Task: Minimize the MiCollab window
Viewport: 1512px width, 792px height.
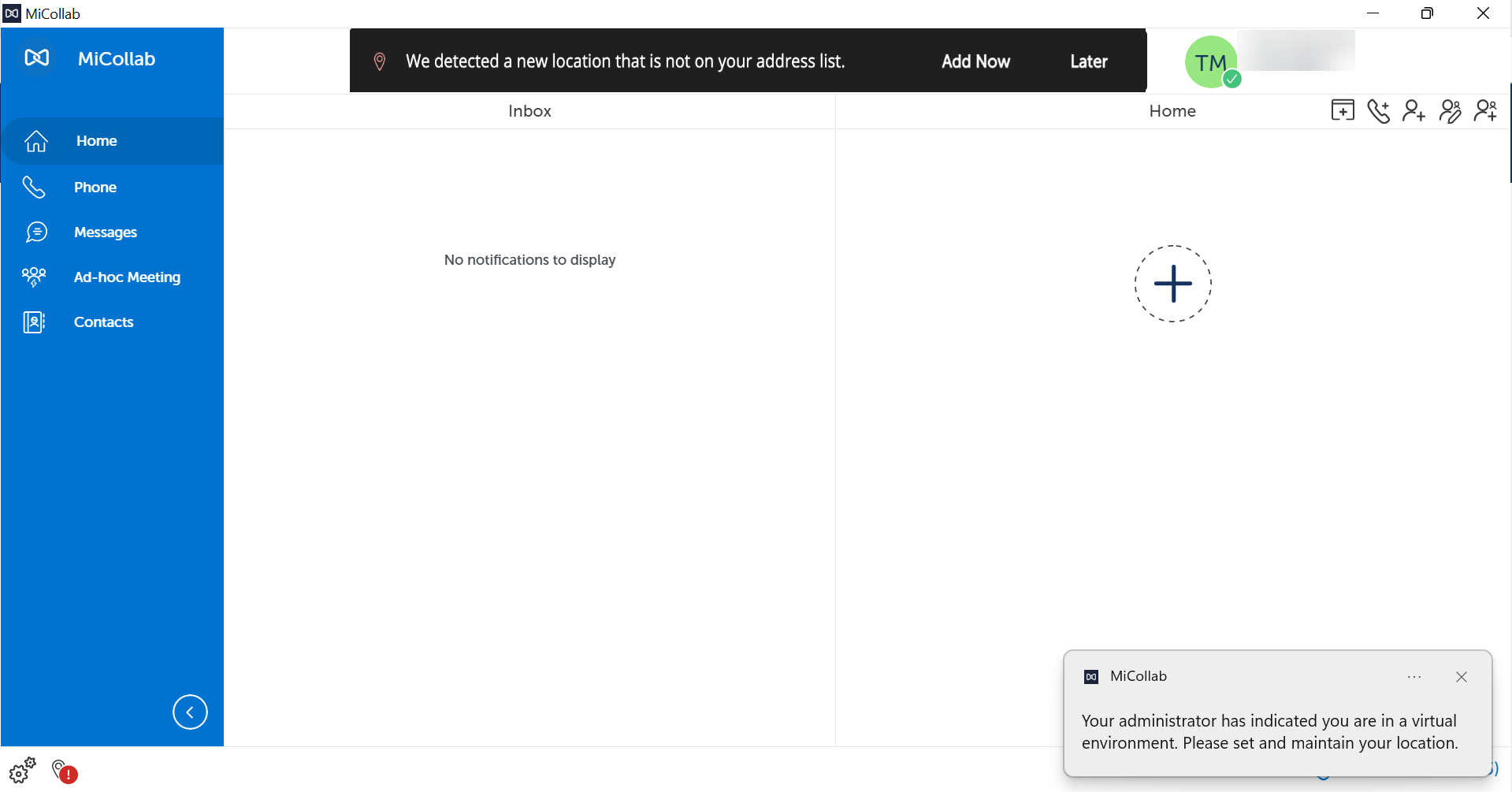Action: click(1373, 13)
